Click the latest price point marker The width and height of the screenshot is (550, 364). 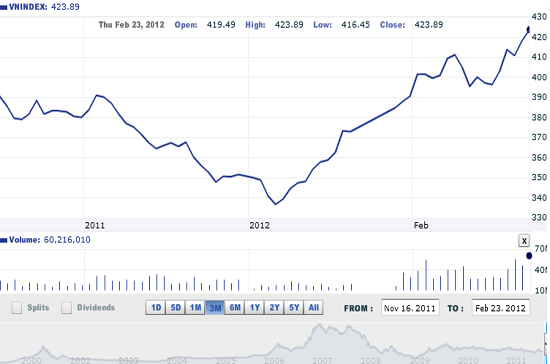[529, 29]
